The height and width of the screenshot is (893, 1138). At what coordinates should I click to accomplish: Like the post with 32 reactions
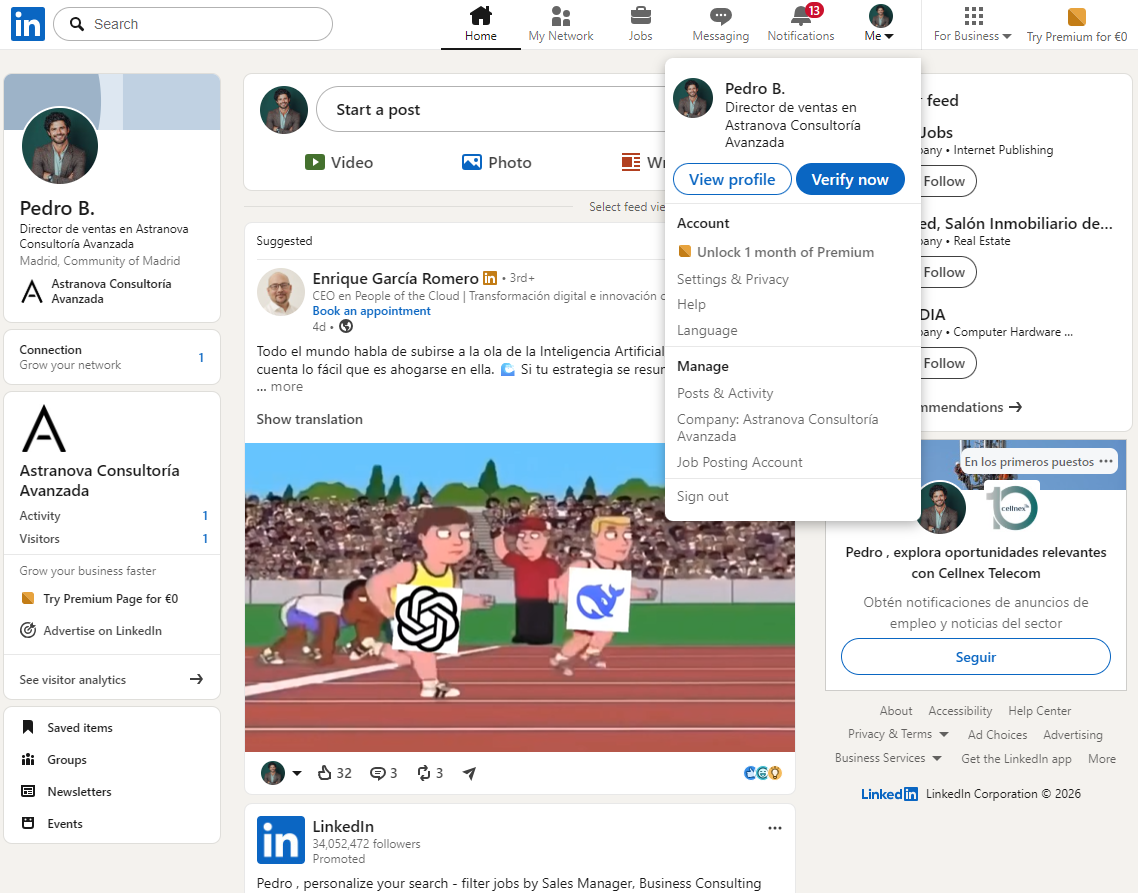[x=334, y=773]
